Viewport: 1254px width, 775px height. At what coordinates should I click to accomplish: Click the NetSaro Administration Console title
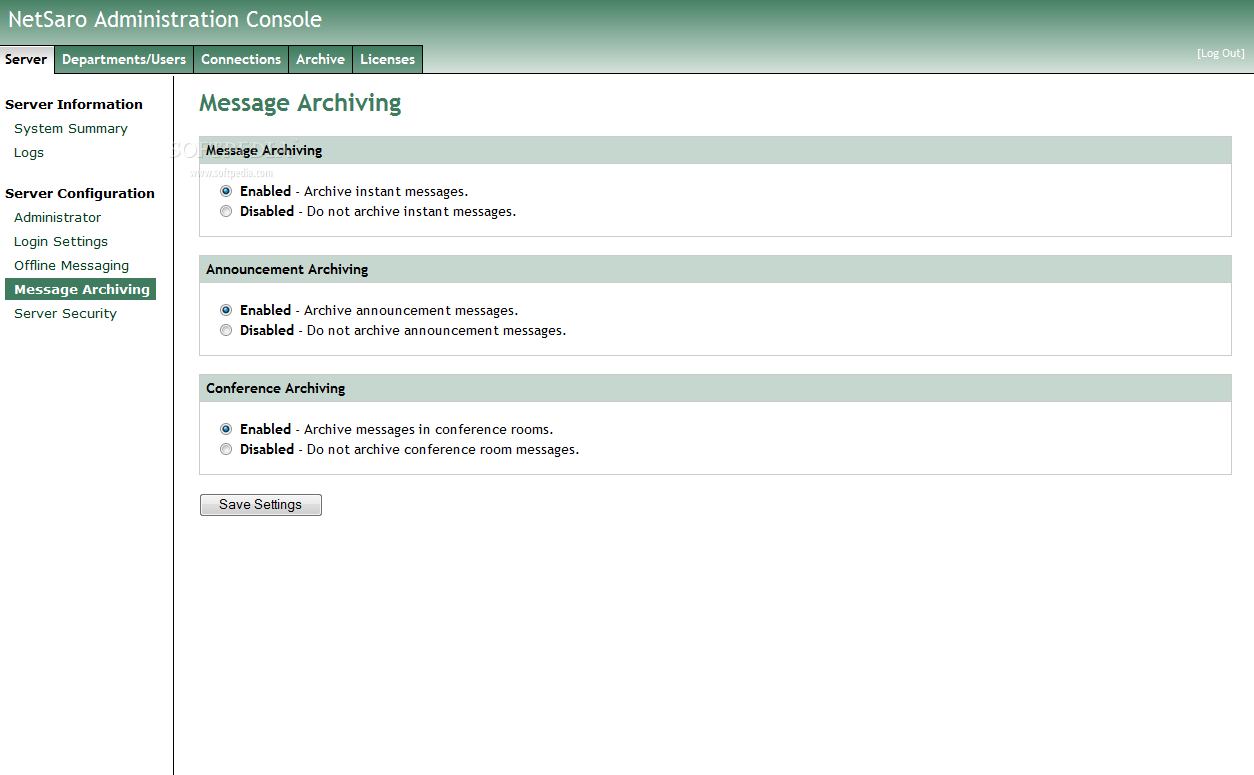point(165,19)
